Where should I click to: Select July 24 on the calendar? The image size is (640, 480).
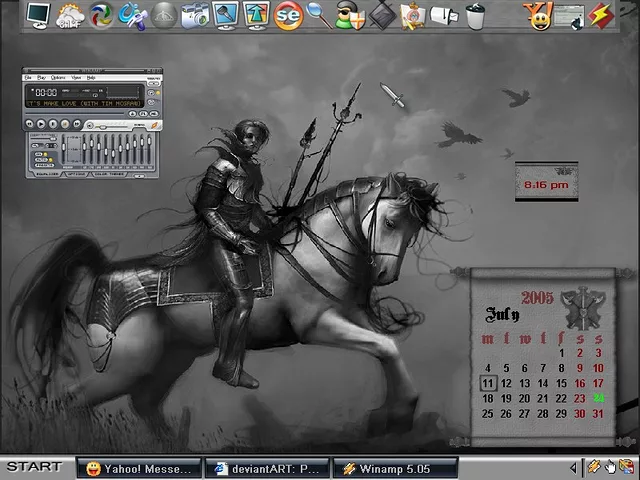(598, 398)
